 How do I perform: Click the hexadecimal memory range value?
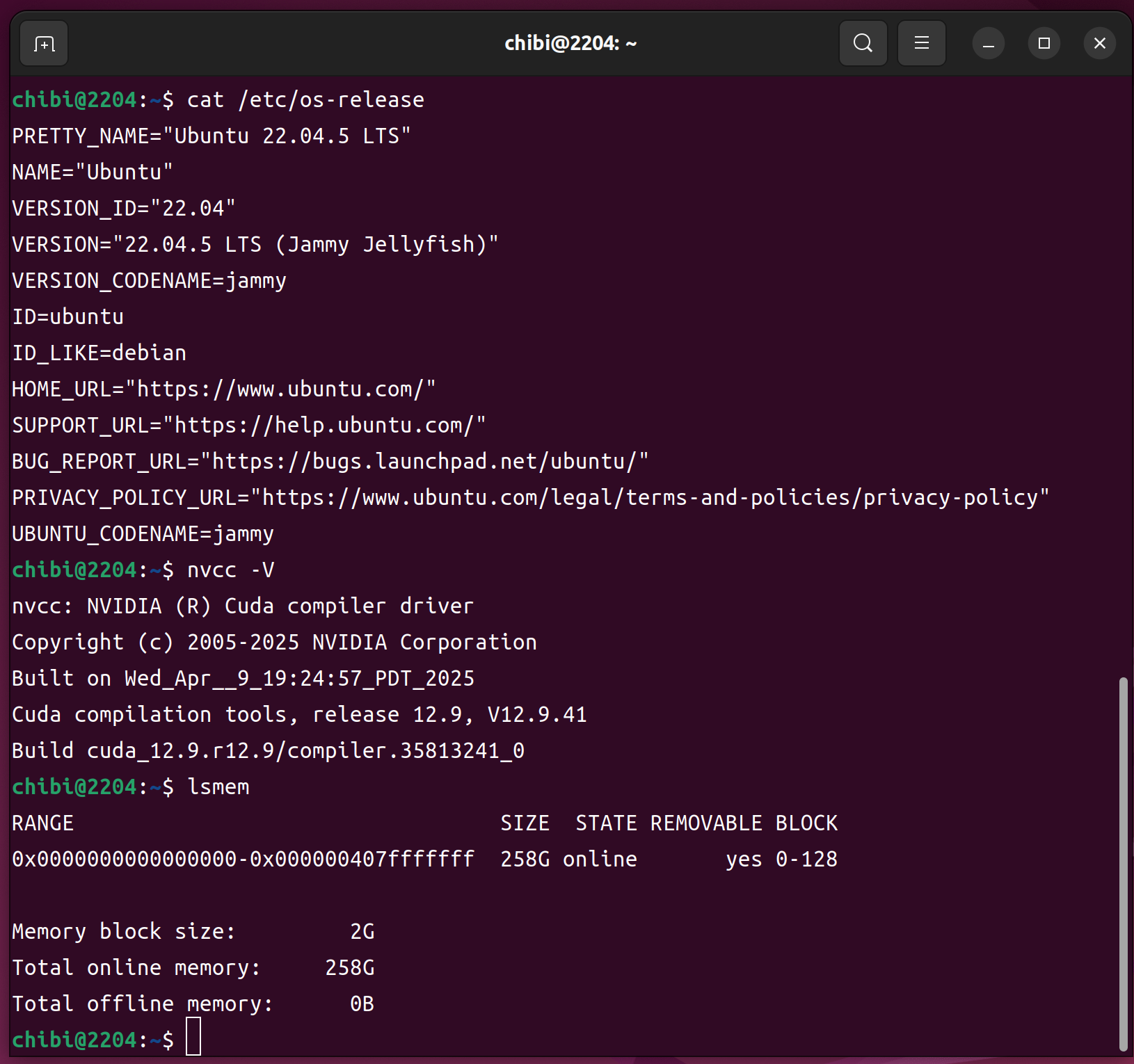(243, 860)
